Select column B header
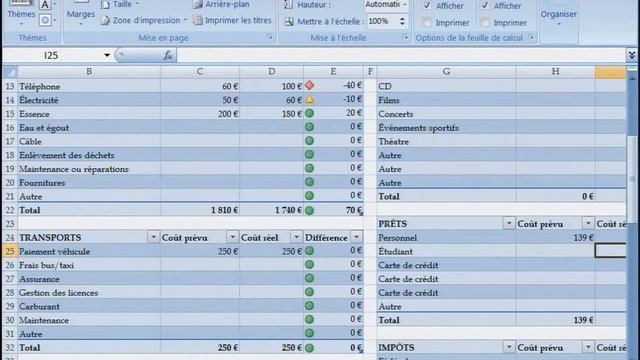 coord(89,72)
